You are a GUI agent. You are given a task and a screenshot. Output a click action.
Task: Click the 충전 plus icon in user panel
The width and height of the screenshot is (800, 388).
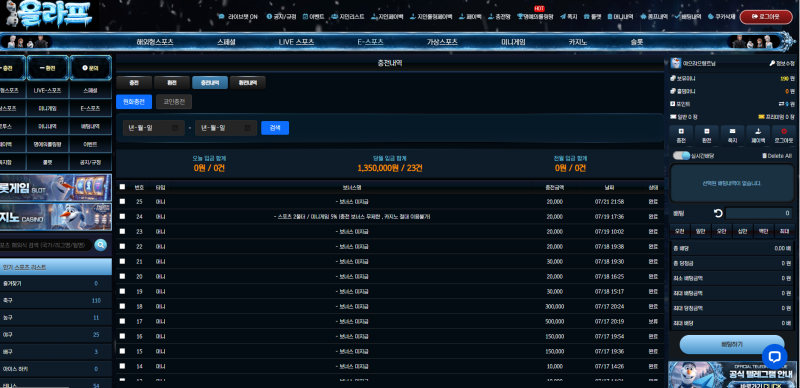[681, 131]
